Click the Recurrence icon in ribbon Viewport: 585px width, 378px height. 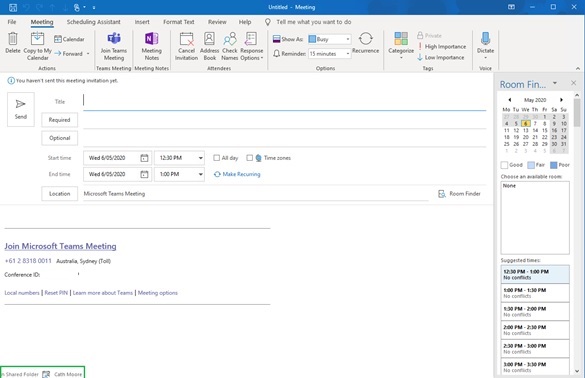[x=366, y=38]
